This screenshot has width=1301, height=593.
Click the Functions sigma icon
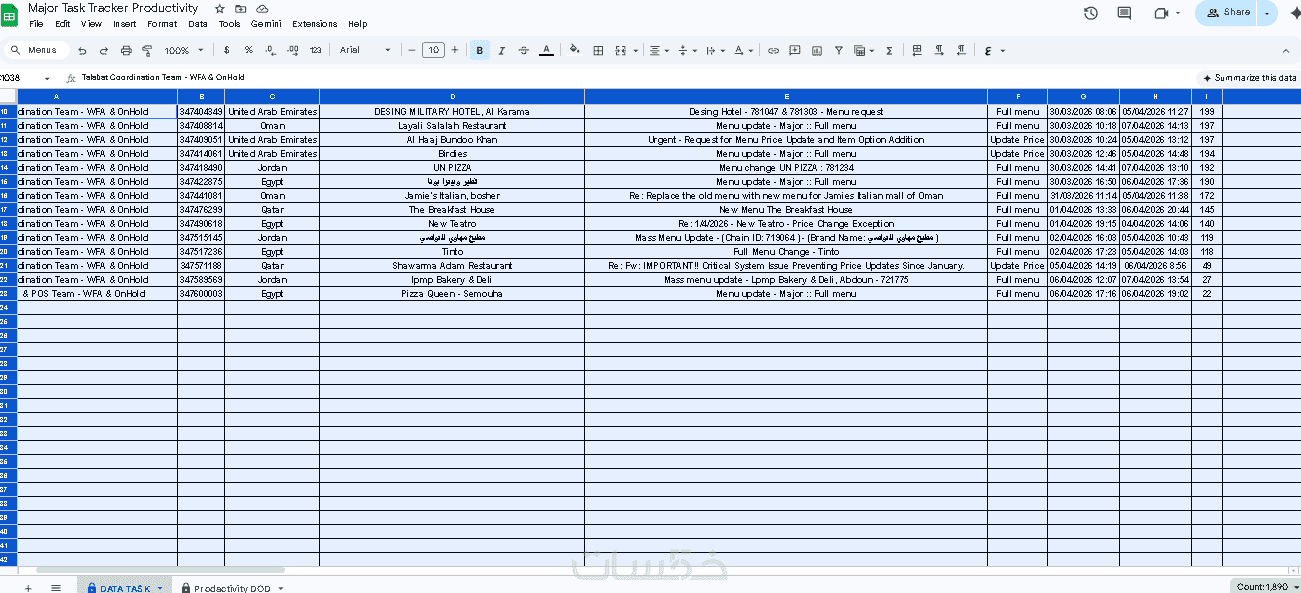[889, 50]
